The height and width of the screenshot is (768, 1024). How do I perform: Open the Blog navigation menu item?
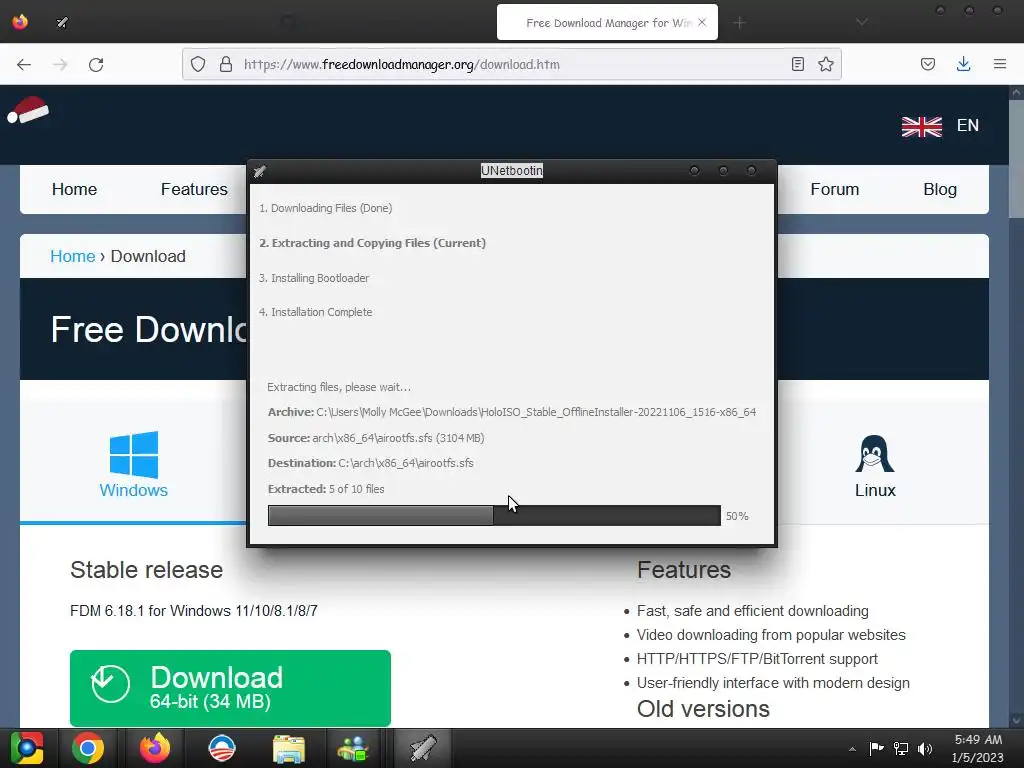940,189
